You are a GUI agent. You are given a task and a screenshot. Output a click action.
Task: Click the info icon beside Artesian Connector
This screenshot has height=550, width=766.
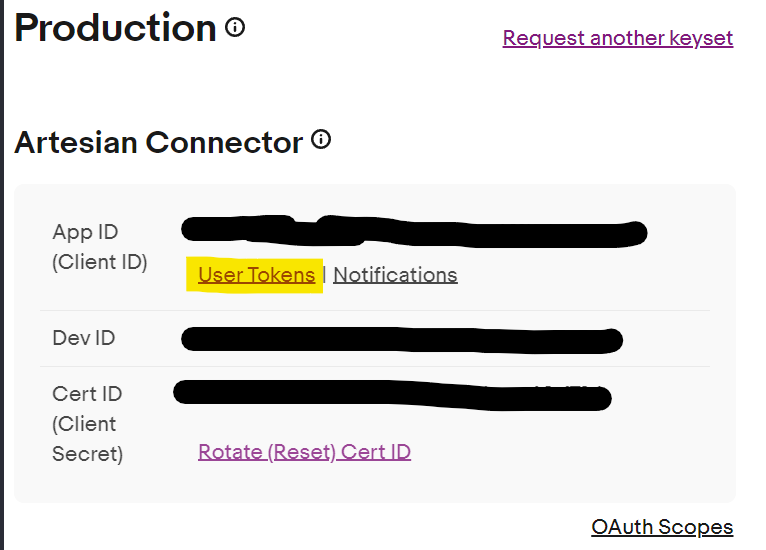click(x=321, y=140)
